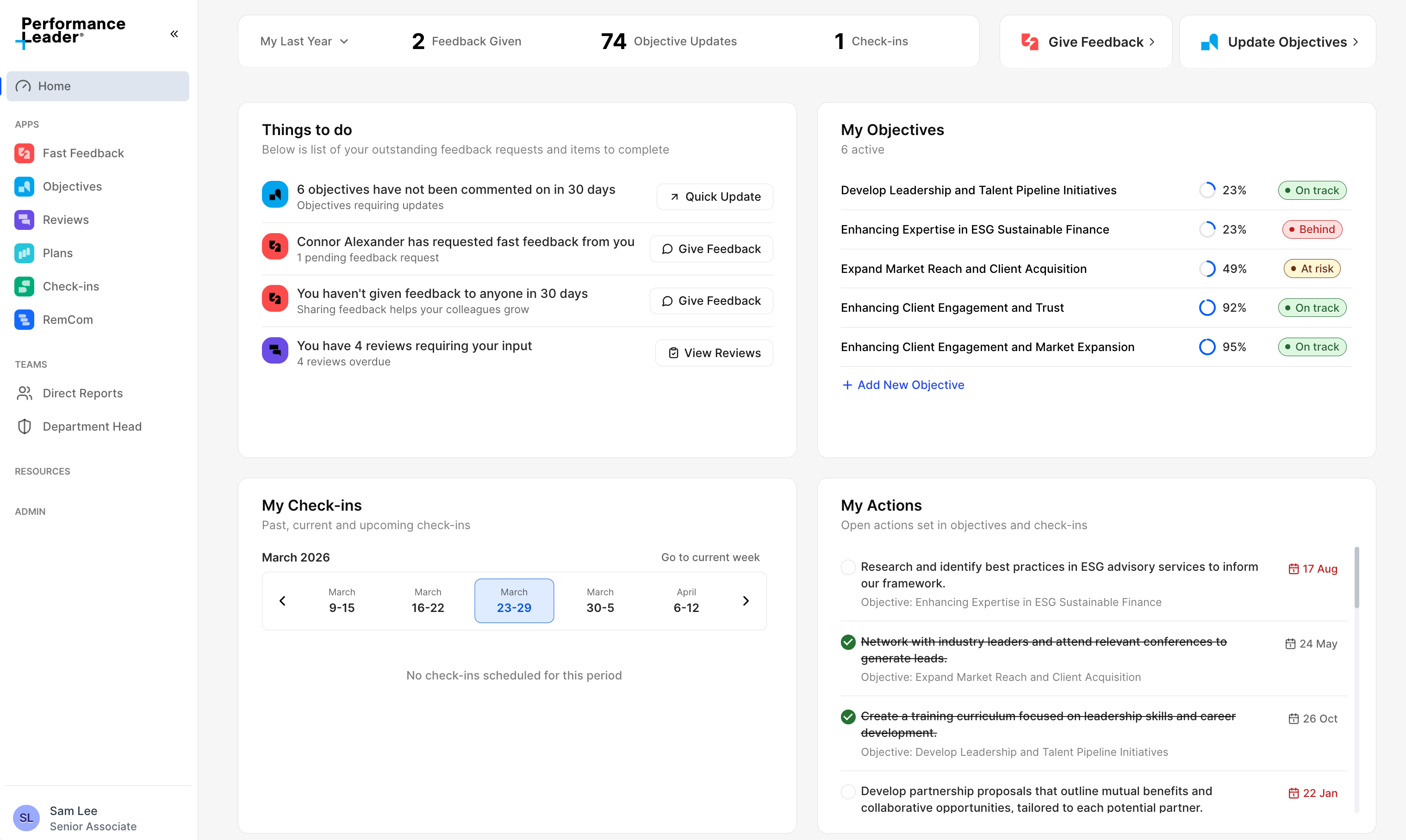Open the RemCom app icon
The height and width of the screenshot is (840, 1406).
tap(25, 320)
